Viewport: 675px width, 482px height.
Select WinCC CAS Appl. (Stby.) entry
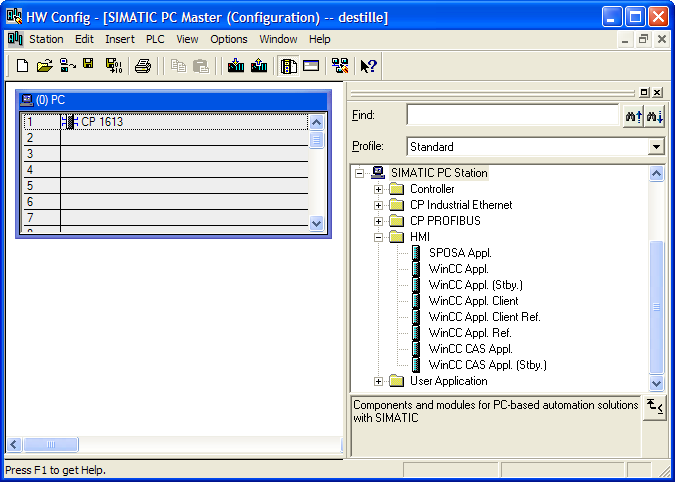(x=488, y=365)
